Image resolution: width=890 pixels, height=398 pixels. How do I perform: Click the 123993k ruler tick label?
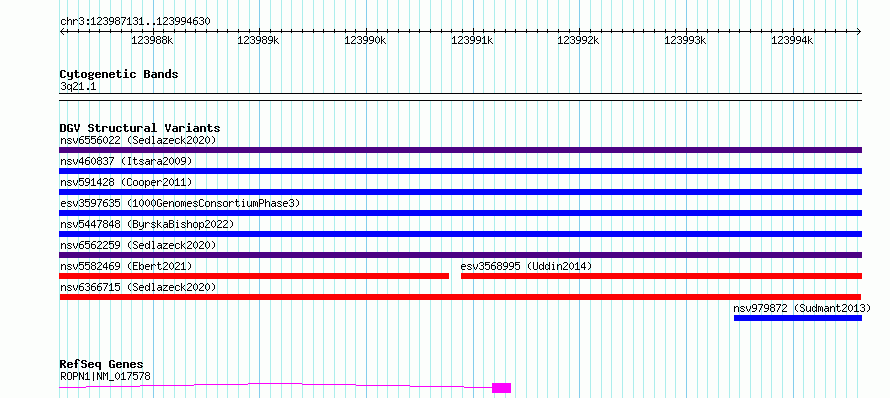tap(686, 40)
